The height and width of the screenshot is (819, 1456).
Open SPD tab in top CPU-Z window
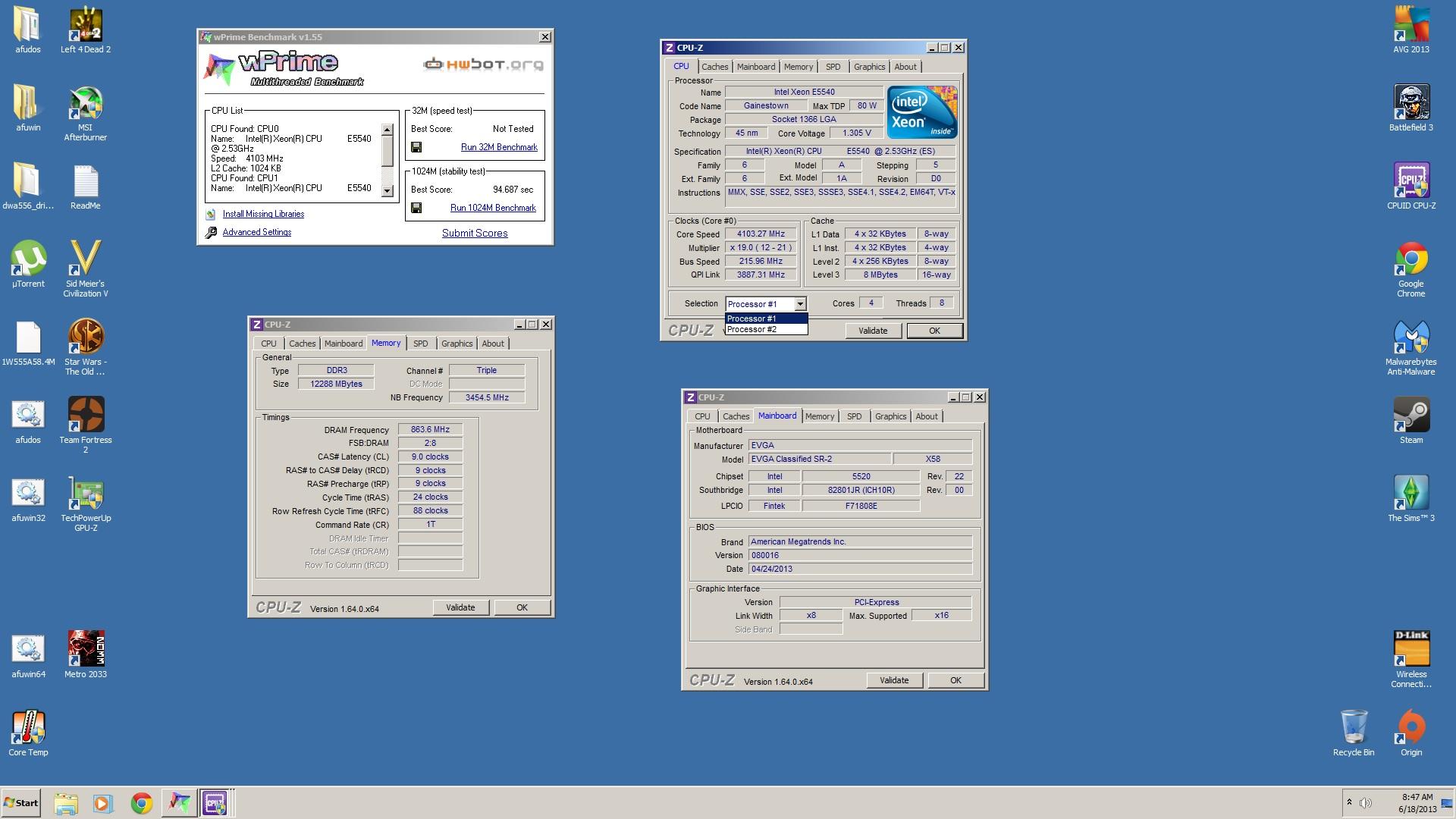pyautogui.click(x=833, y=67)
